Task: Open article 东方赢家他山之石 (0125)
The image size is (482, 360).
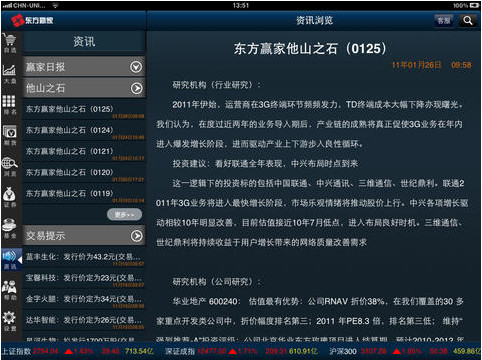Action: tap(84, 110)
